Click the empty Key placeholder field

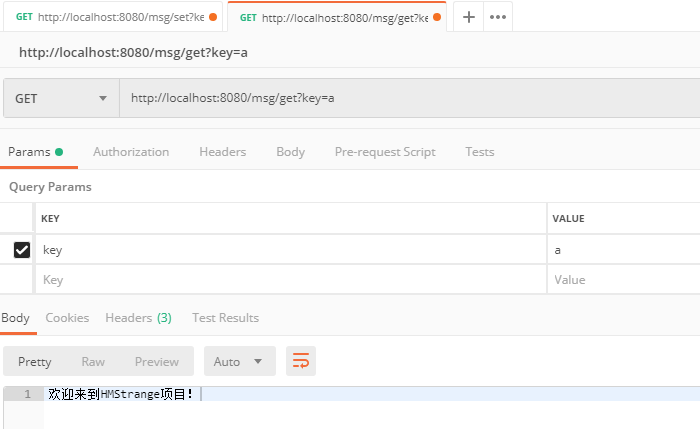[x=291, y=279]
